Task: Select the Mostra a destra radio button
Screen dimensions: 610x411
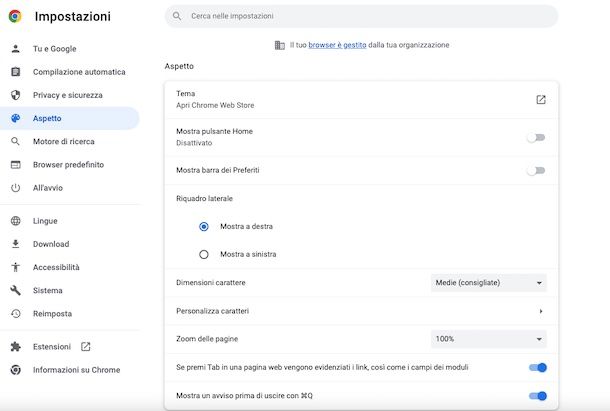Action: pyautogui.click(x=204, y=227)
